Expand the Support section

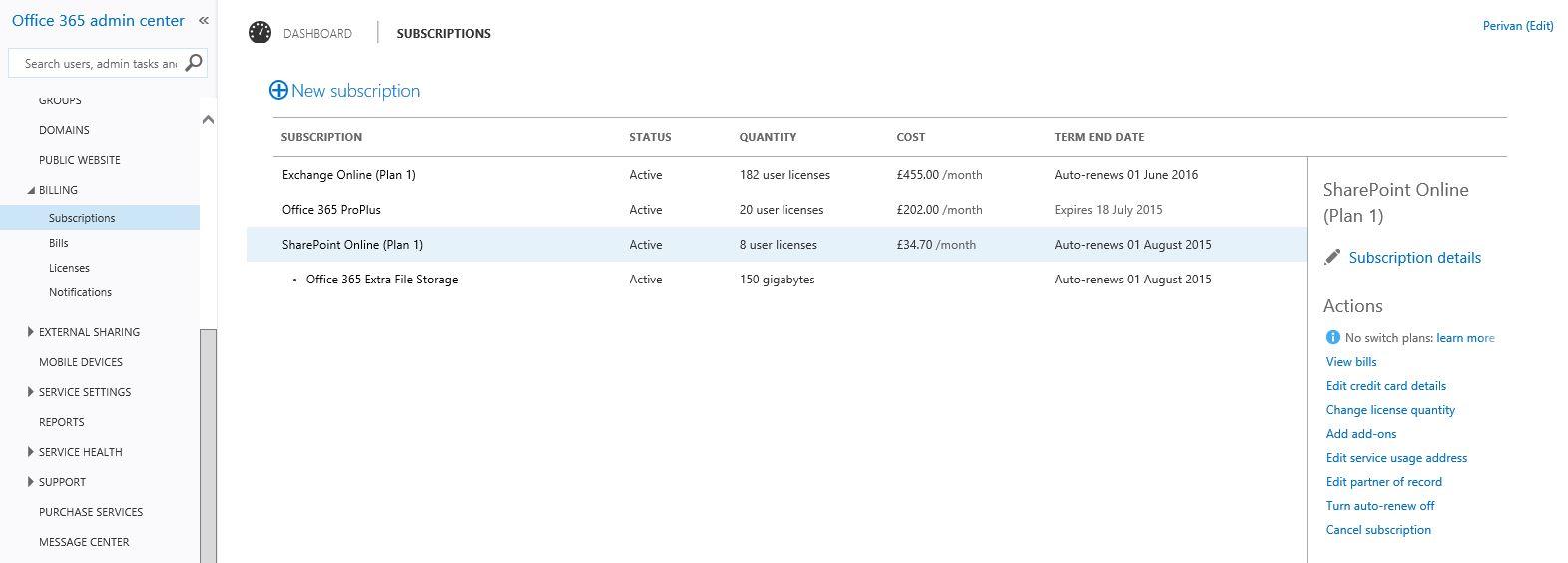pos(31,482)
